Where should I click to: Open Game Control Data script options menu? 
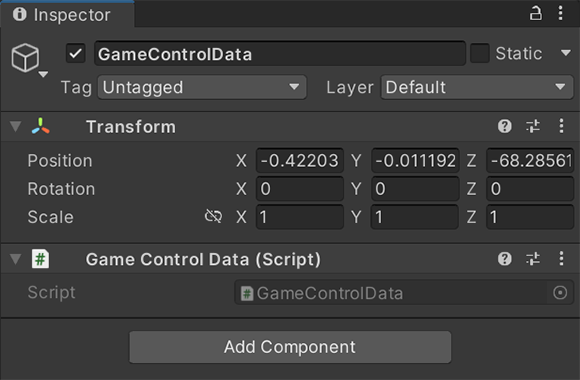pyautogui.click(x=562, y=259)
